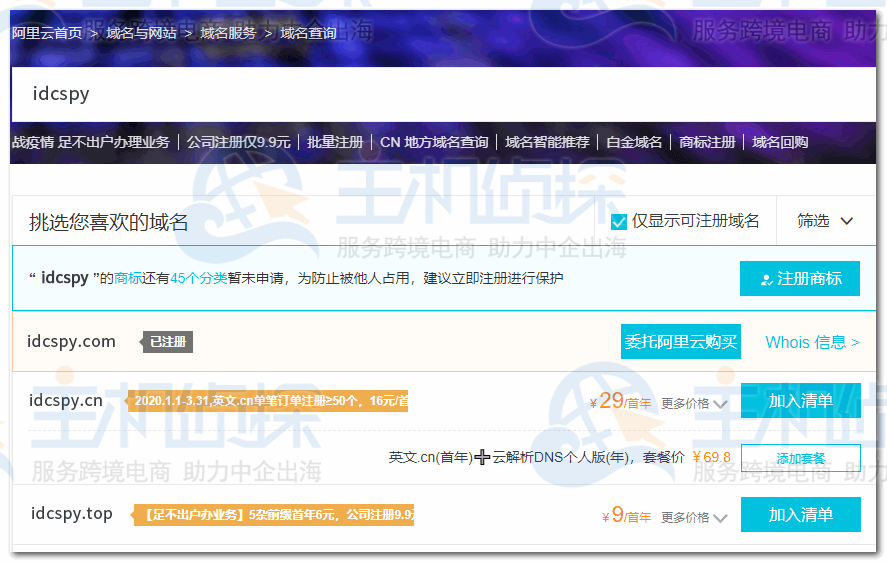This screenshot has height=563, width=887.
Task: Click the 已注册 tag beside idcspy.com
Action: pyautogui.click(x=167, y=342)
